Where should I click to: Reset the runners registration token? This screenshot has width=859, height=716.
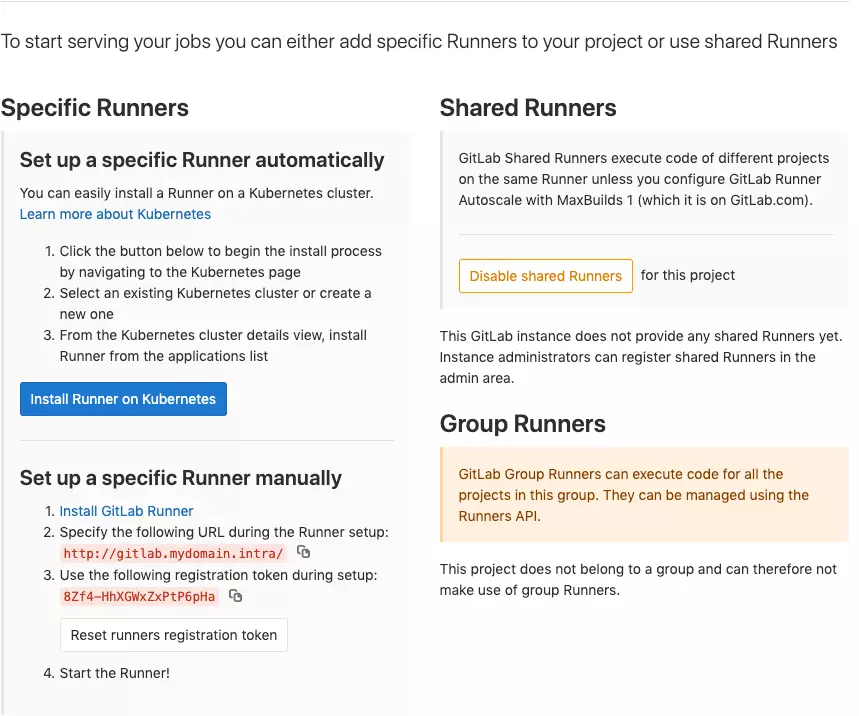click(x=173, y=634)
